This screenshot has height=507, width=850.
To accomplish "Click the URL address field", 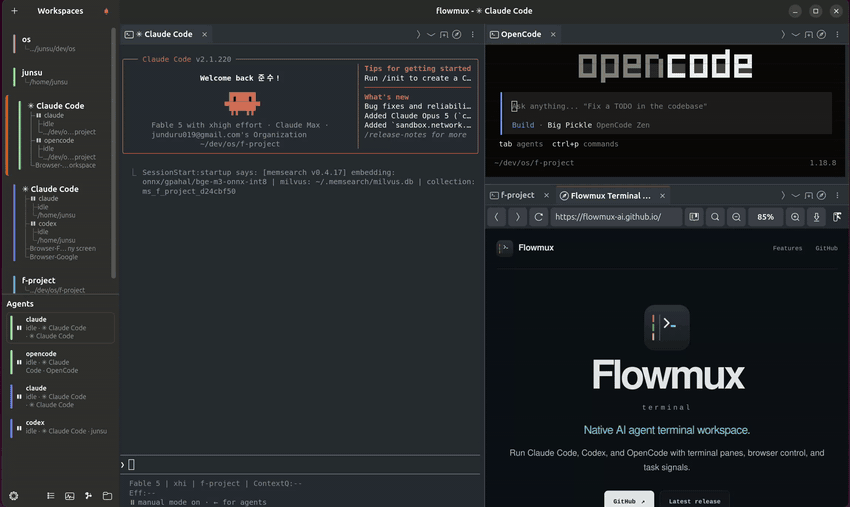I will pos(616,217).
